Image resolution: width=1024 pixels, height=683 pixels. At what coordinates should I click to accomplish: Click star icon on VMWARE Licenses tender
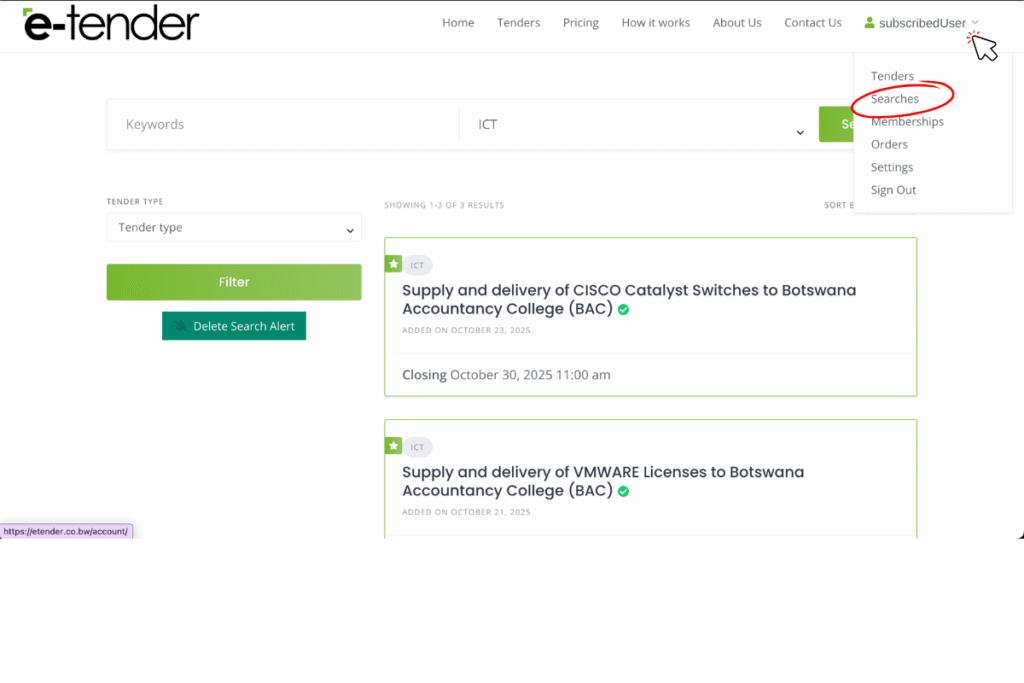pyautogui.click(x=394, y=446)
